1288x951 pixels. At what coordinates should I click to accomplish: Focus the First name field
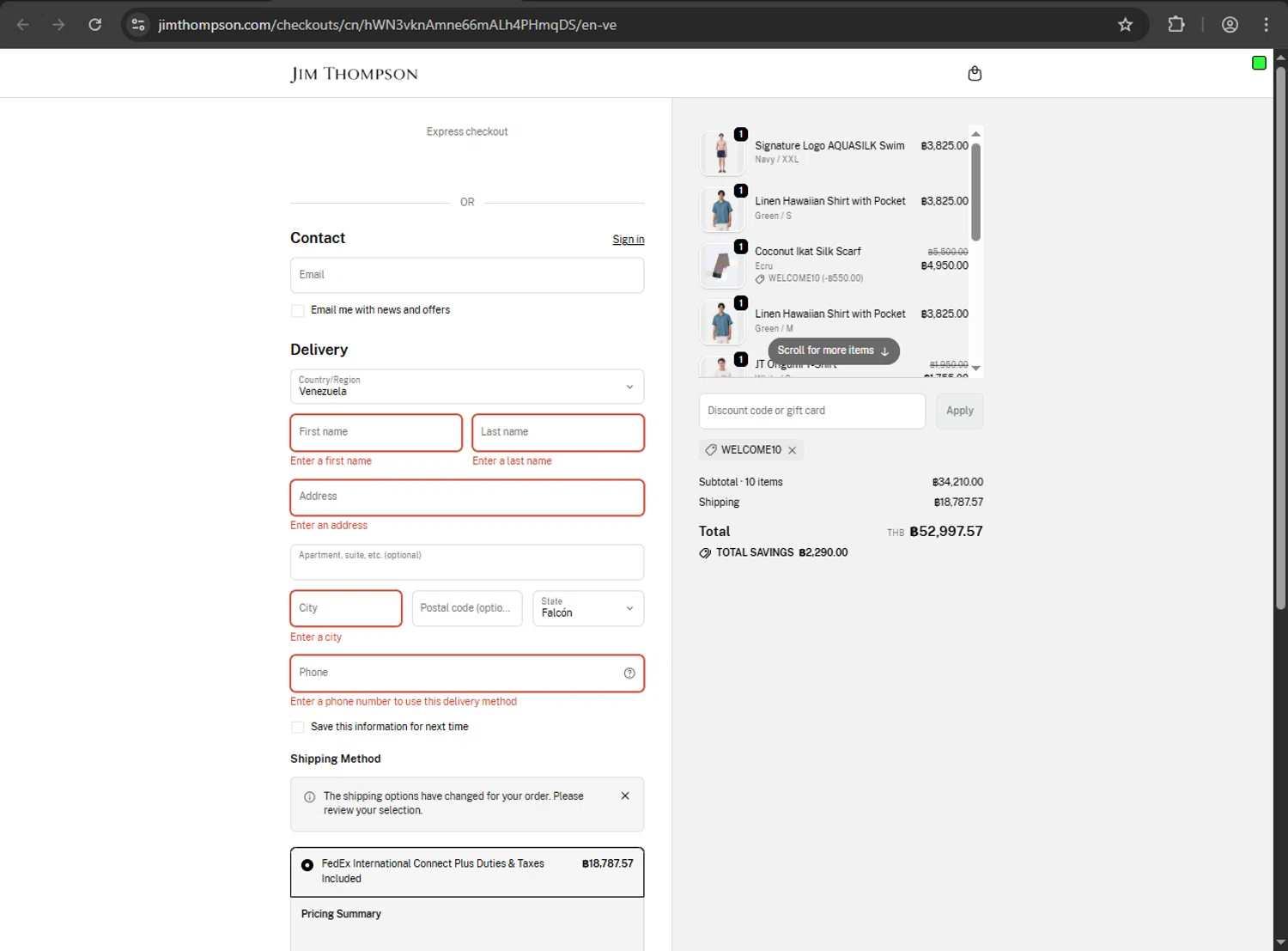376,432
